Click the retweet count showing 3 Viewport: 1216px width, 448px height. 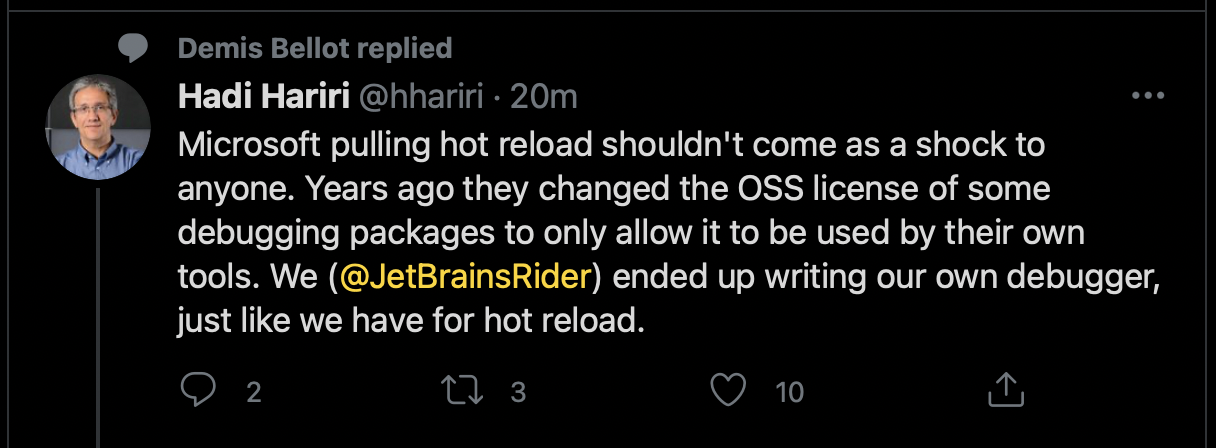tap(518, 392)
